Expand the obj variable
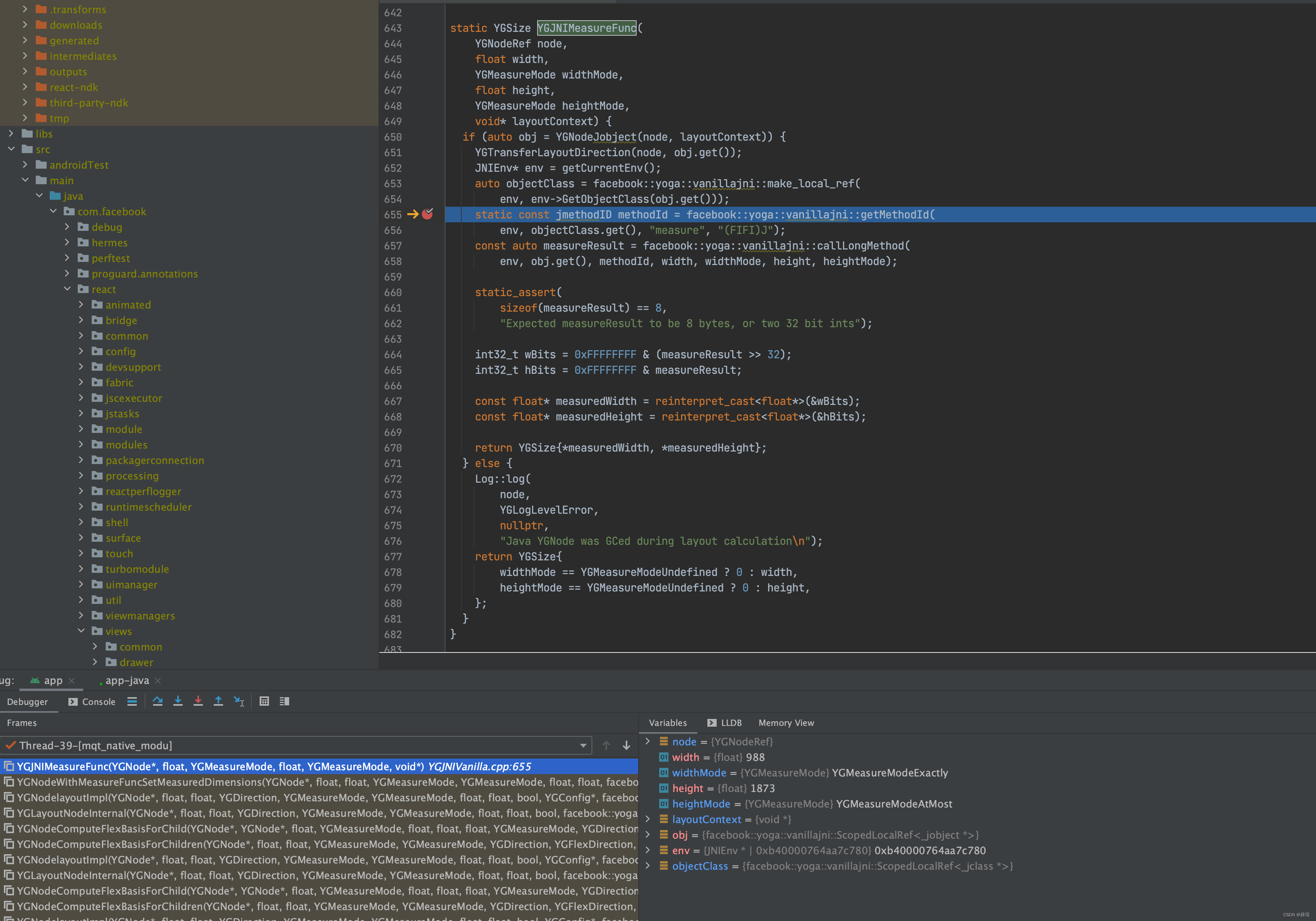The image size is (1316, 921). tap(648, 835)
